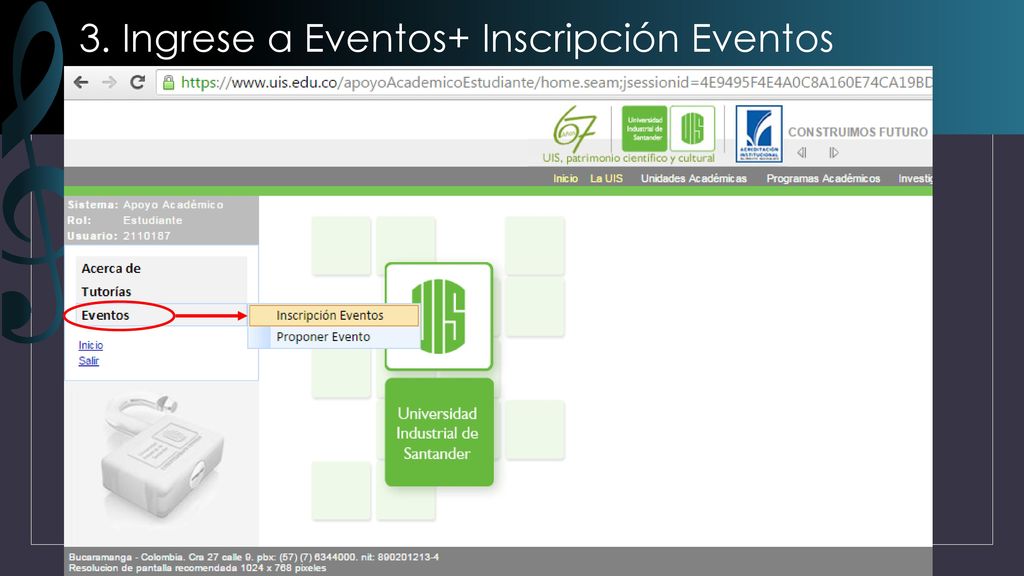Open the Inicio top navigation item
This screenshot has height=576, width=1024.
tap(566, 178)
